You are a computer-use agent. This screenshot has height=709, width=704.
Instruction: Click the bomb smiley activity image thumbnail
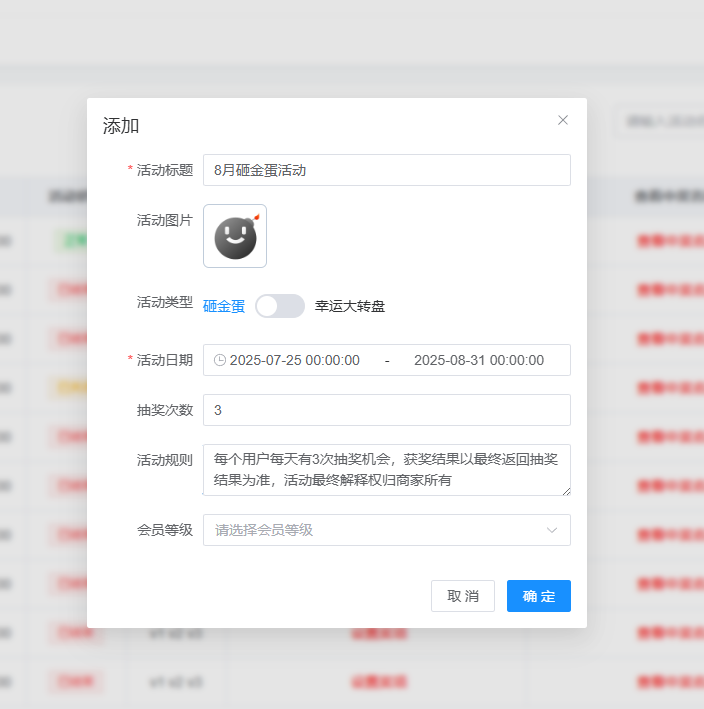(235, 236)
